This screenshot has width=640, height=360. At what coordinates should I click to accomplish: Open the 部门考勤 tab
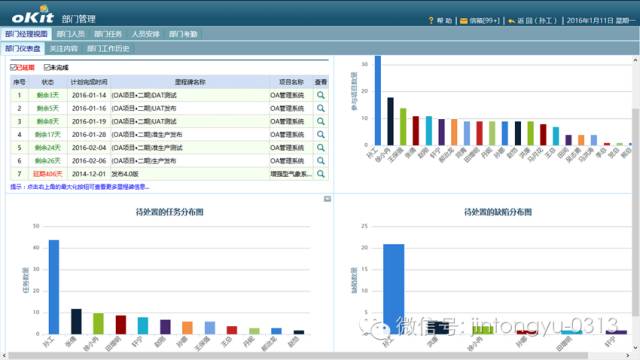183,34
